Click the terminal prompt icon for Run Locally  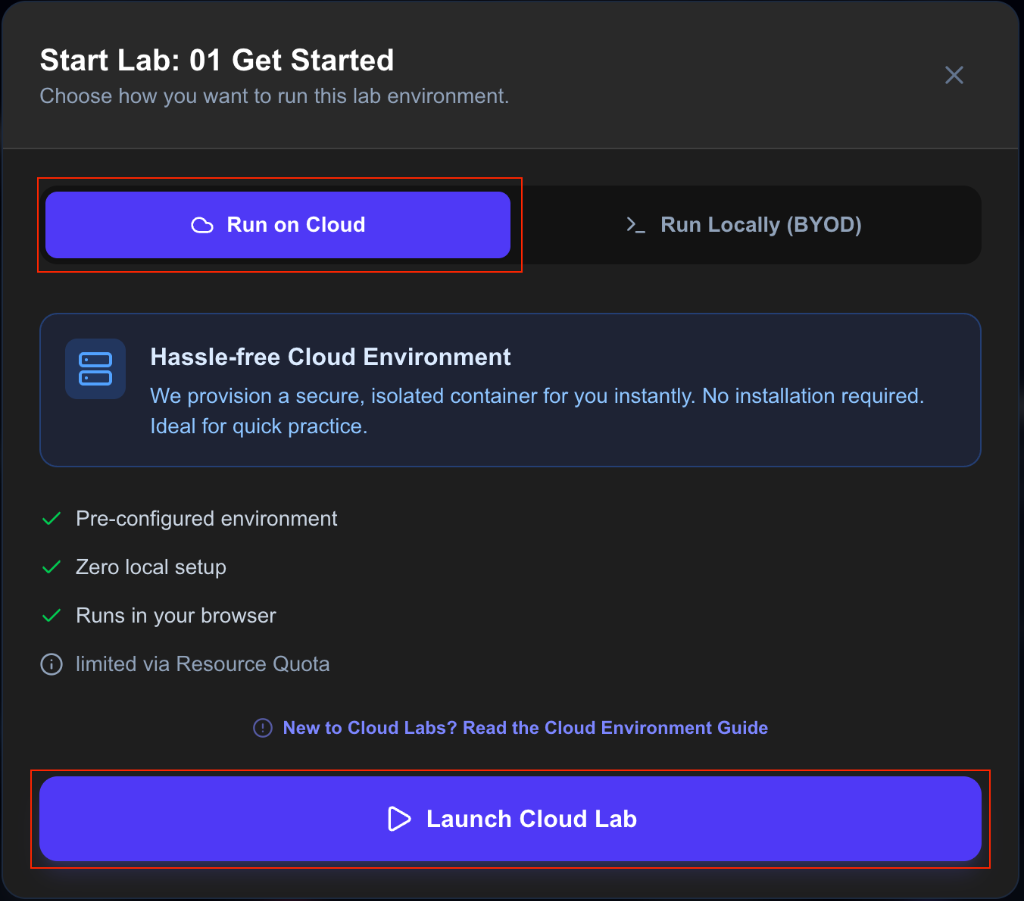pyautogui.click(x=635, y=225)
